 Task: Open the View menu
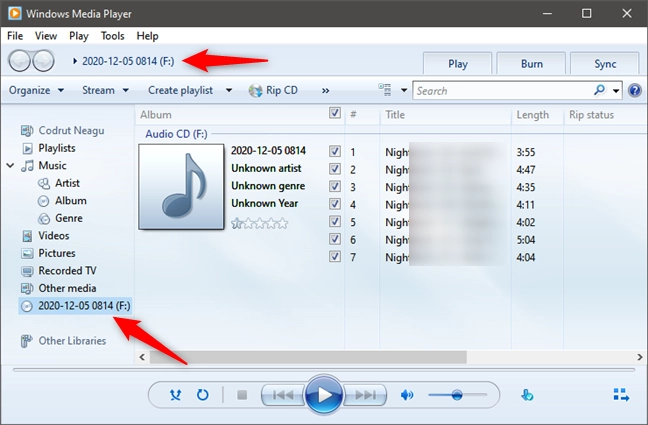click(x=46, y=36)
